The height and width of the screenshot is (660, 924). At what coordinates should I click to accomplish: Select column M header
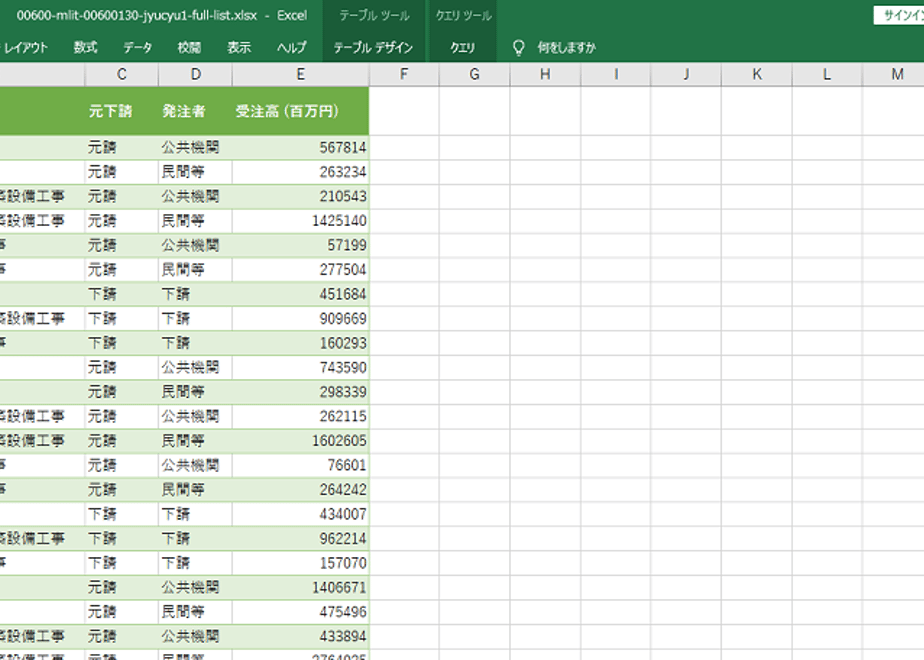[x=894, y=74]
